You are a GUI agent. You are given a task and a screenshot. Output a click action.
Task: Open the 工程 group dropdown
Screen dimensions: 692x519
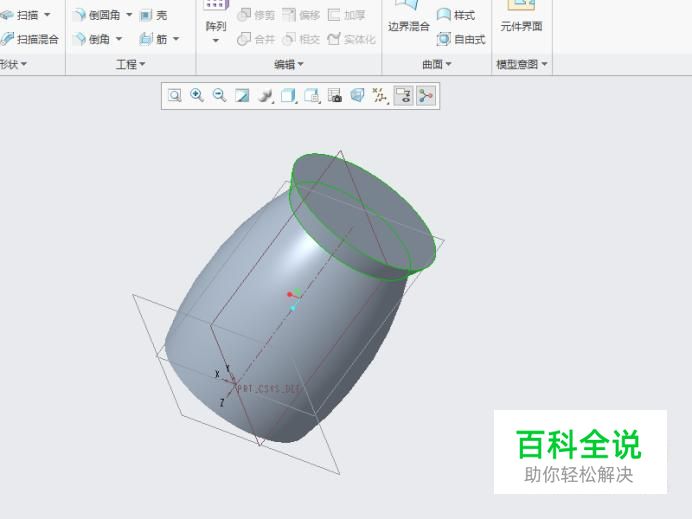[x=131, y=64]
